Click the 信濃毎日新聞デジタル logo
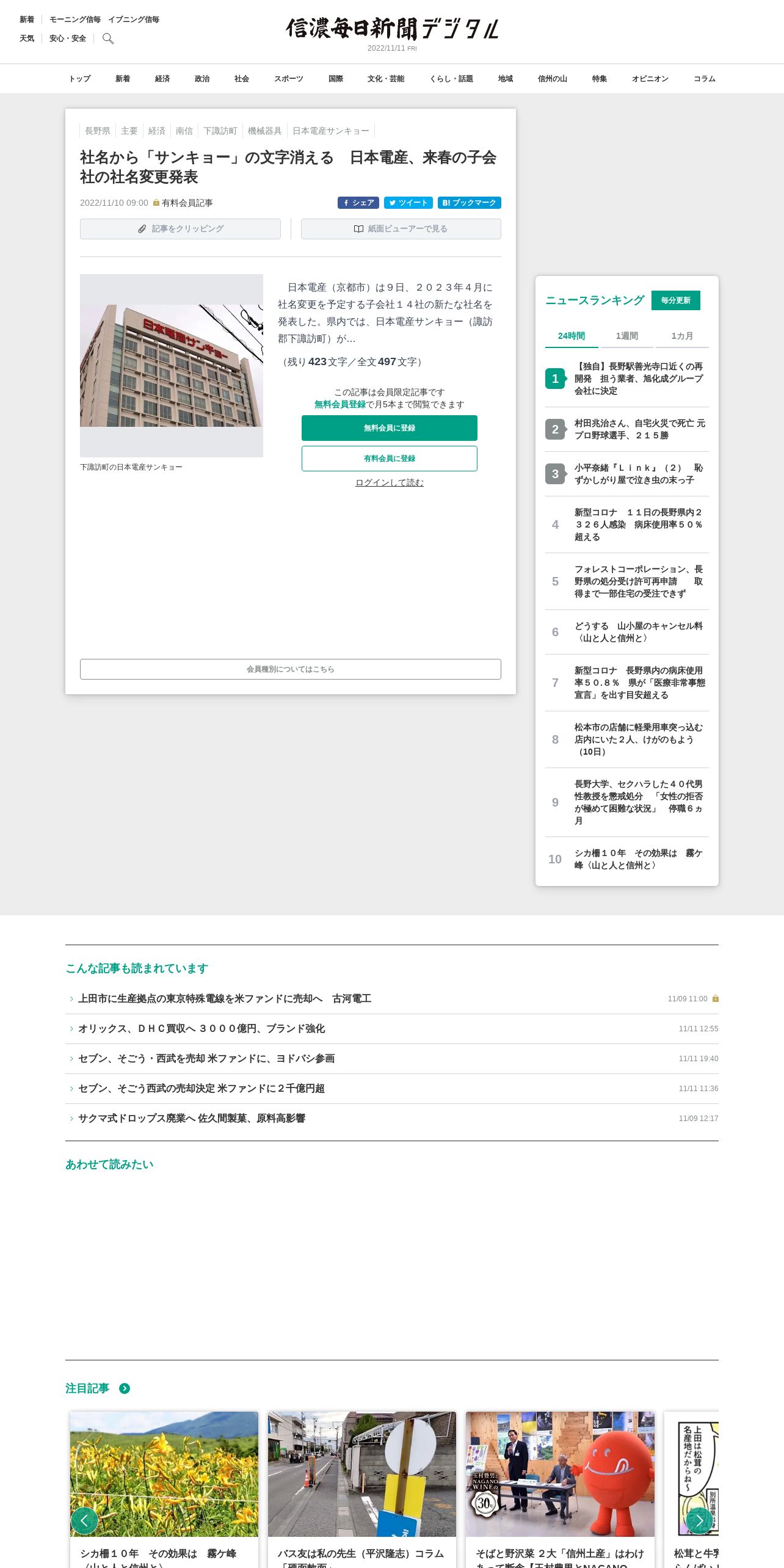Screen dimensions: 784x1568 [x=392, y=29]
